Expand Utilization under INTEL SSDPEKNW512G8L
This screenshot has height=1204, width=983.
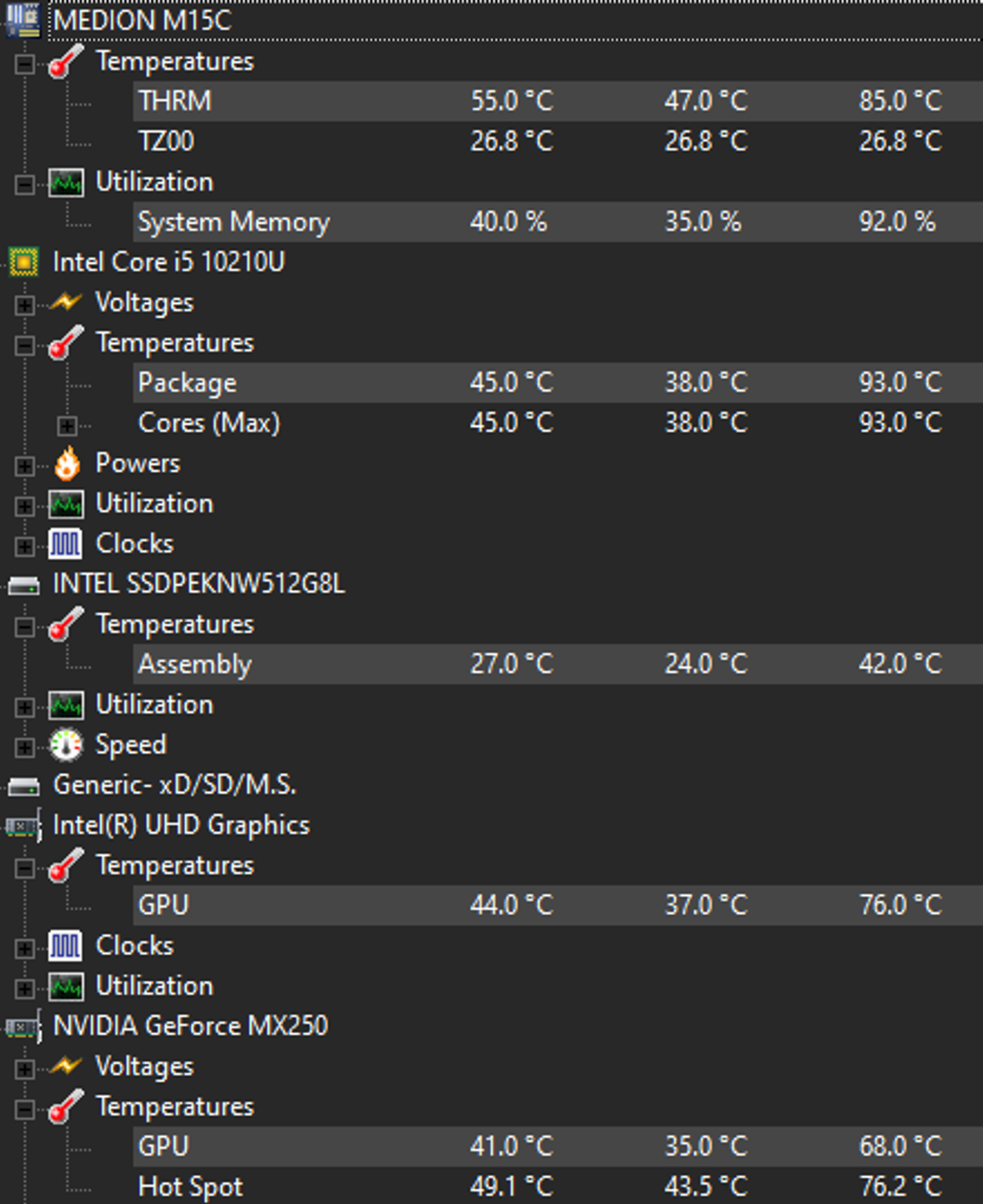[x=24, y=708]
